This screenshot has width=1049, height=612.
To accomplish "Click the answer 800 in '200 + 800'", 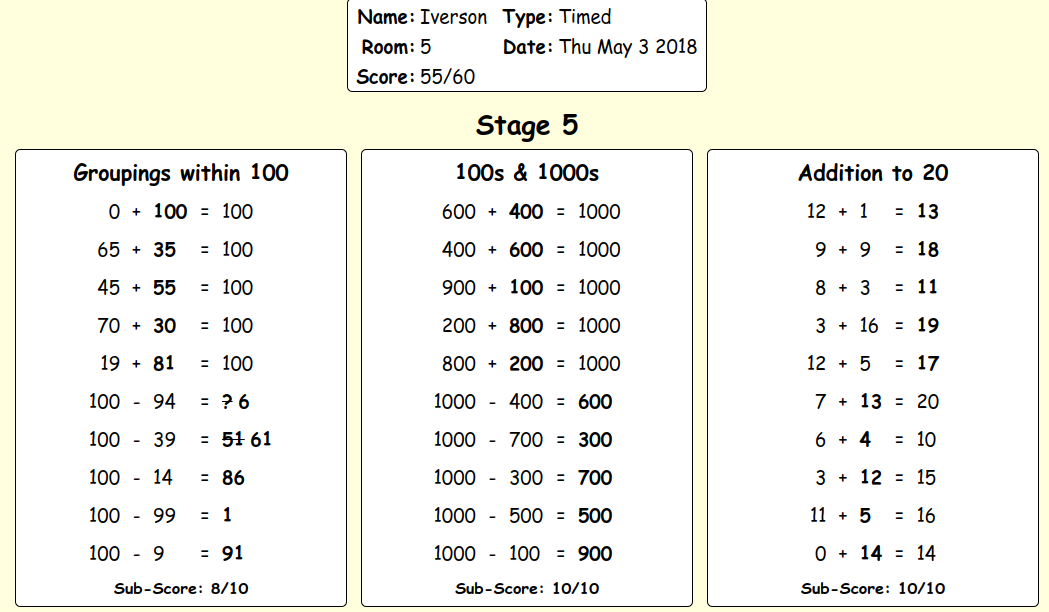I will coord(526,326).
